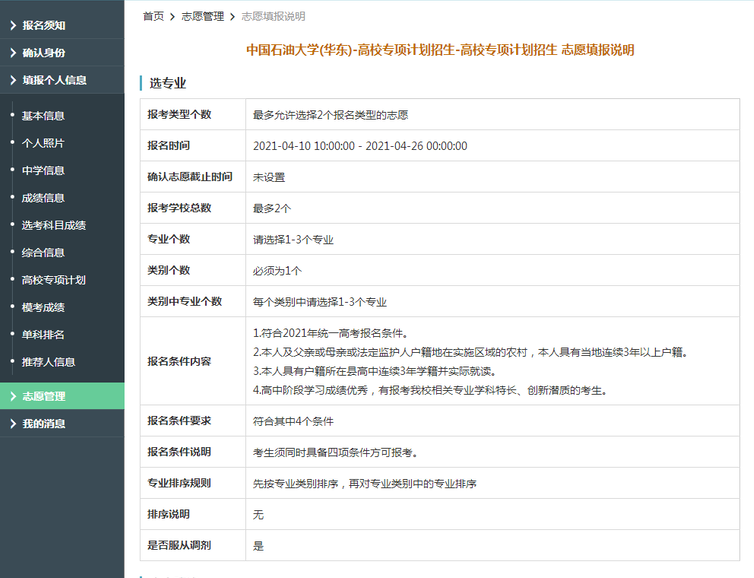754x578 pixels.
Task: Click the 志愿管理 breadcrumb link
Action: pyautogui.click(x=202, y=16)
